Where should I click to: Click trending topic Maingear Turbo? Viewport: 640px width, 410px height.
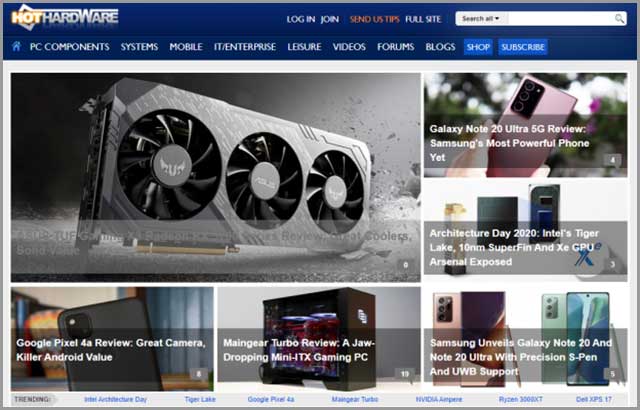click(355, 399)
